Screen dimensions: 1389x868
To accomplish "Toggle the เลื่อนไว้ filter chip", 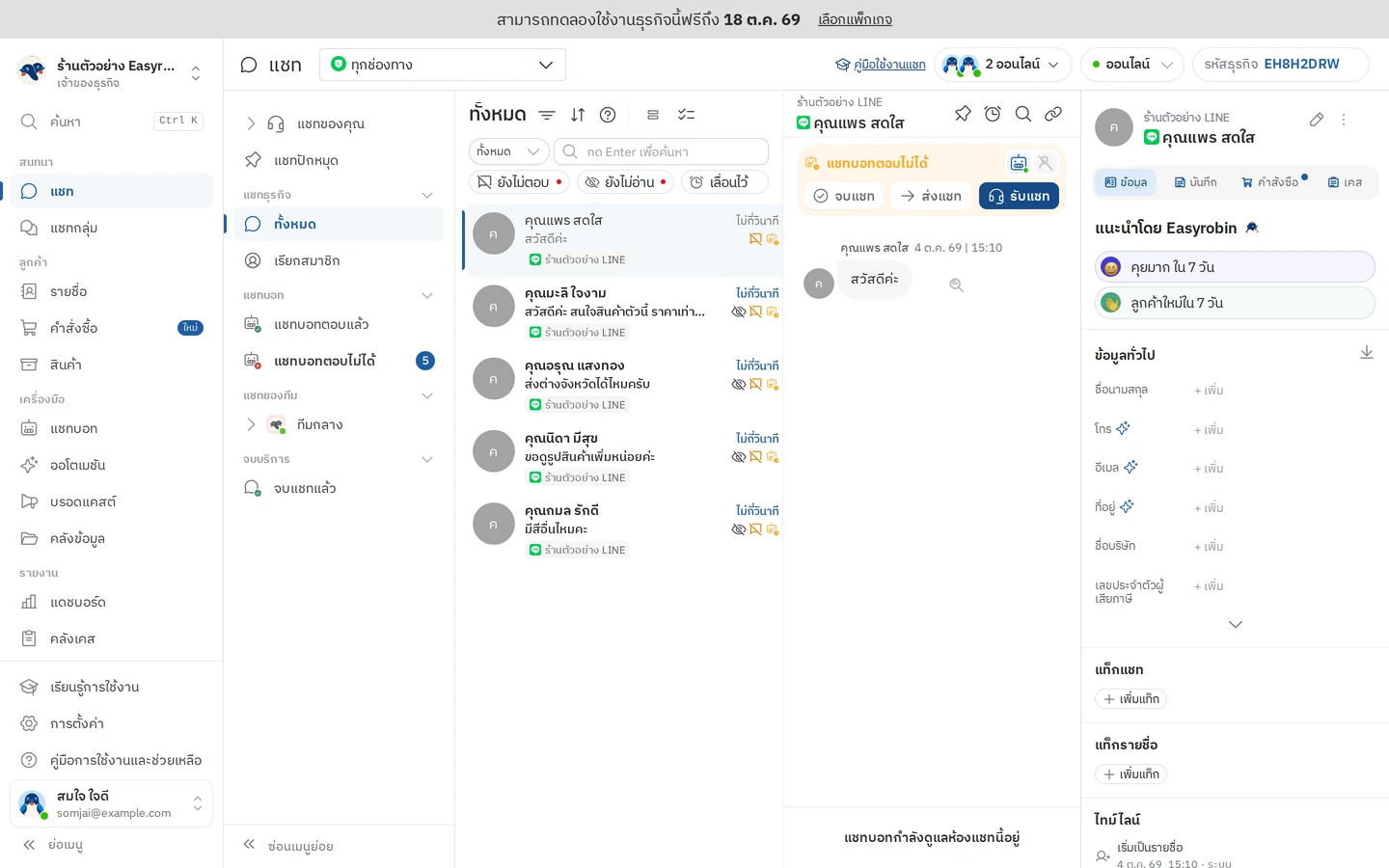I will [x=724, y=182].
